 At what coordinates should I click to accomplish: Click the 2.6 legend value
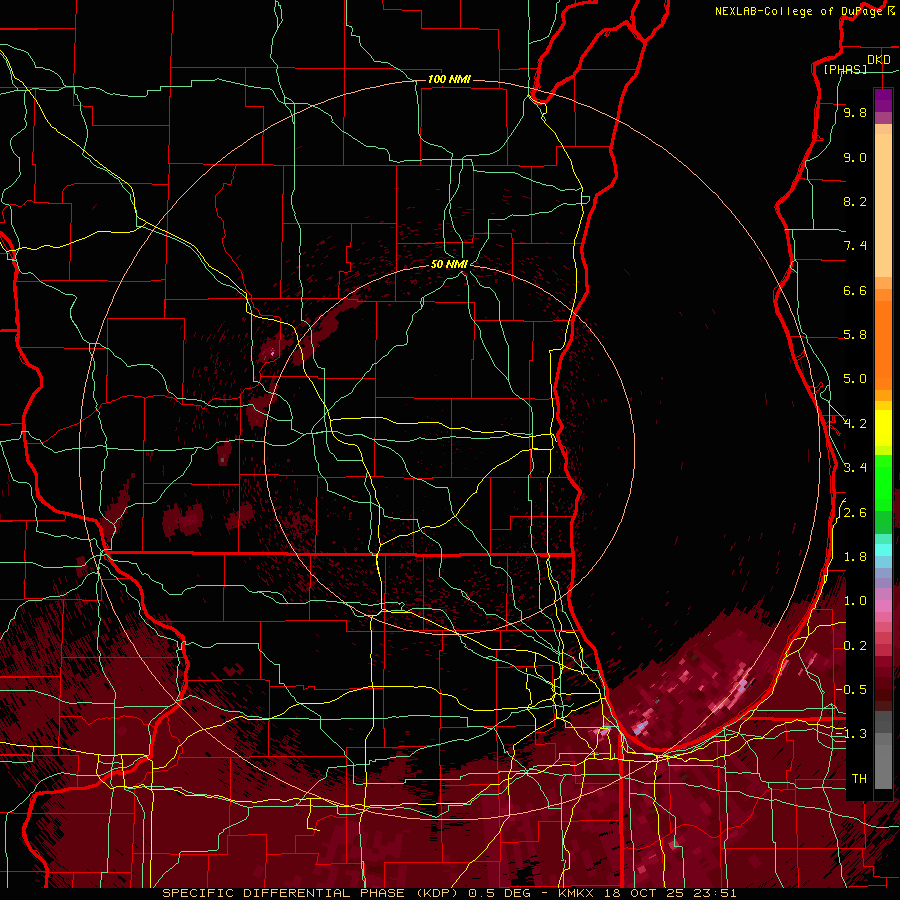tap(855, 513)
